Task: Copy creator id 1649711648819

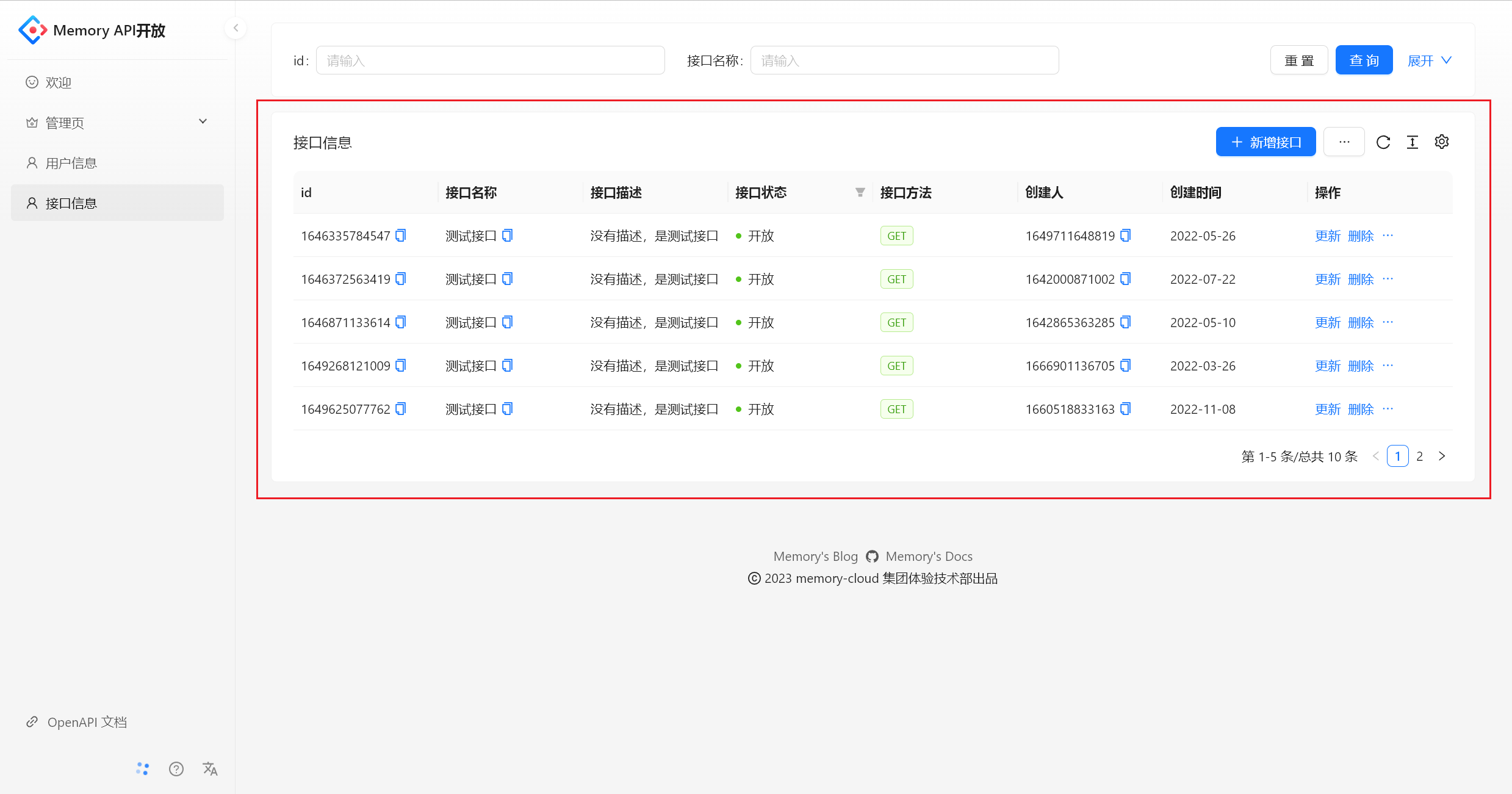Action: 1126,236
